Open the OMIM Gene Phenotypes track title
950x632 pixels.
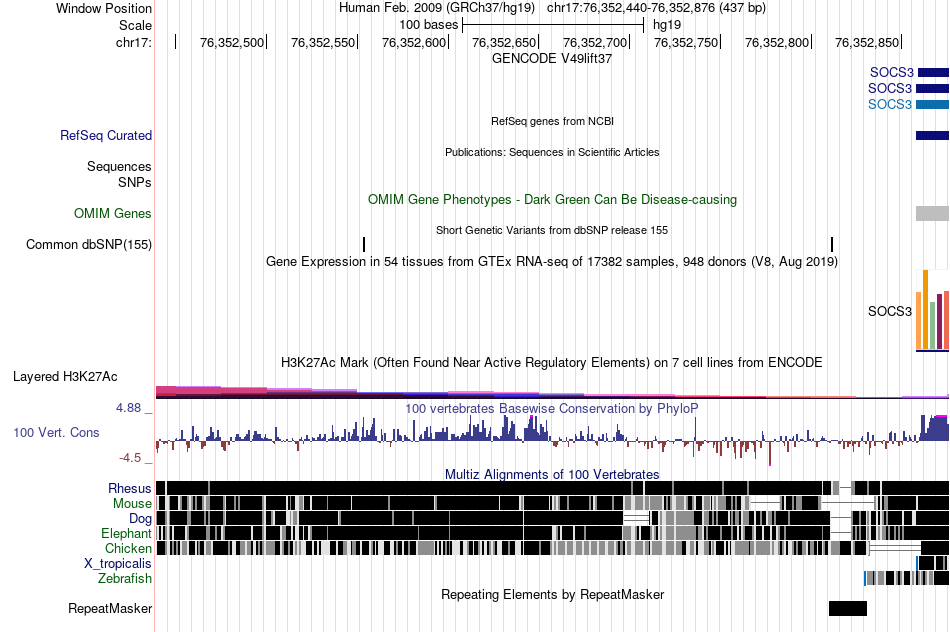(x=553, y=199)
